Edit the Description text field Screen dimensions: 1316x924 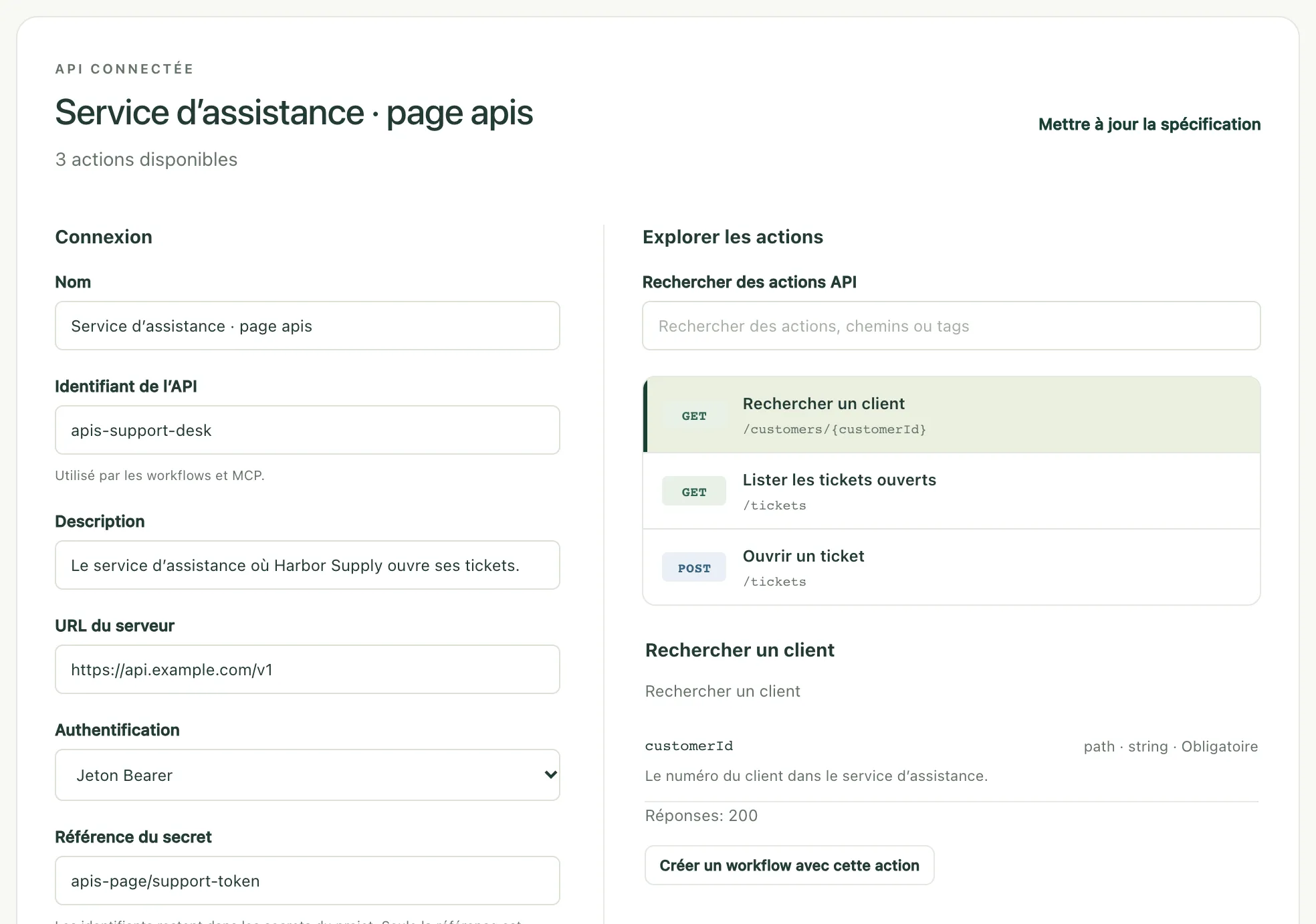(307, 565)
